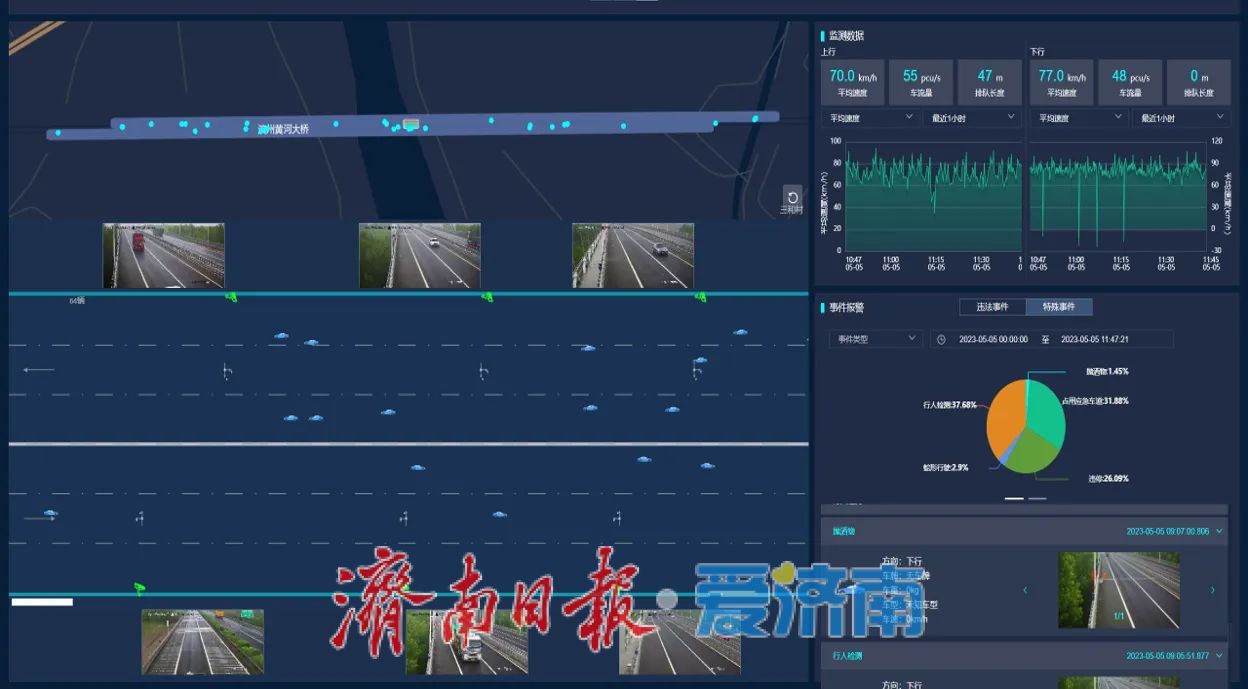Click the 行人检测:37.68% pie chart label
The image size is (1248, 689).
click(x=949, y=405)
